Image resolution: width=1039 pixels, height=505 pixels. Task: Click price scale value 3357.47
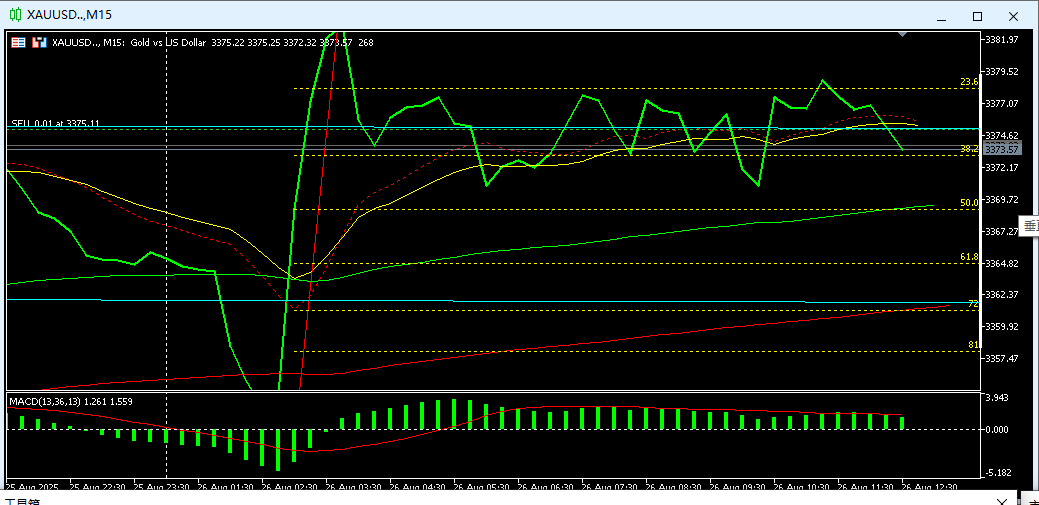click(1003, 359)
